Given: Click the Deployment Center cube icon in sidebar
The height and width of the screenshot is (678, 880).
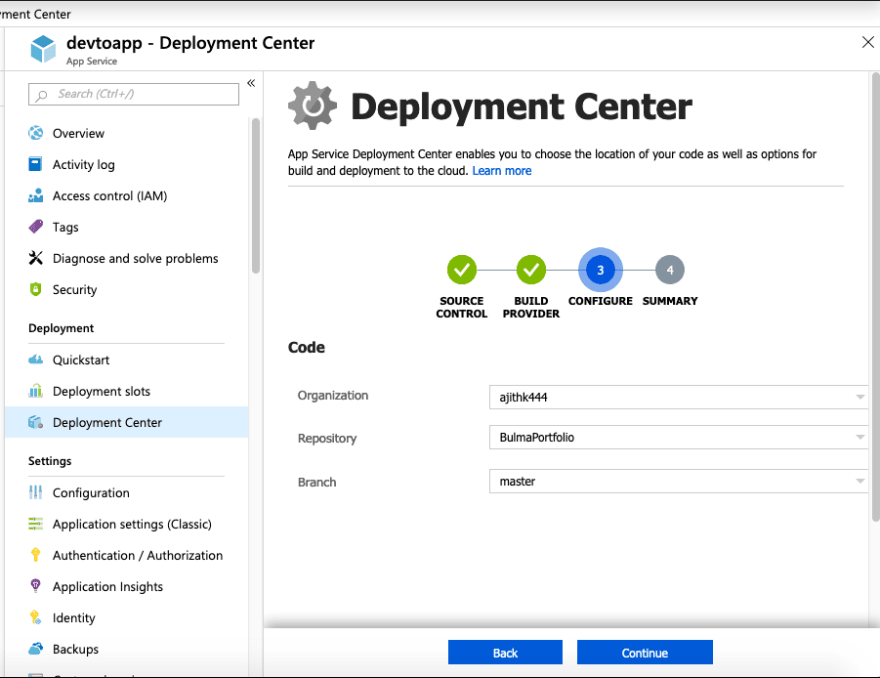Looking at the screenshot, I should [x=35, y=422].
